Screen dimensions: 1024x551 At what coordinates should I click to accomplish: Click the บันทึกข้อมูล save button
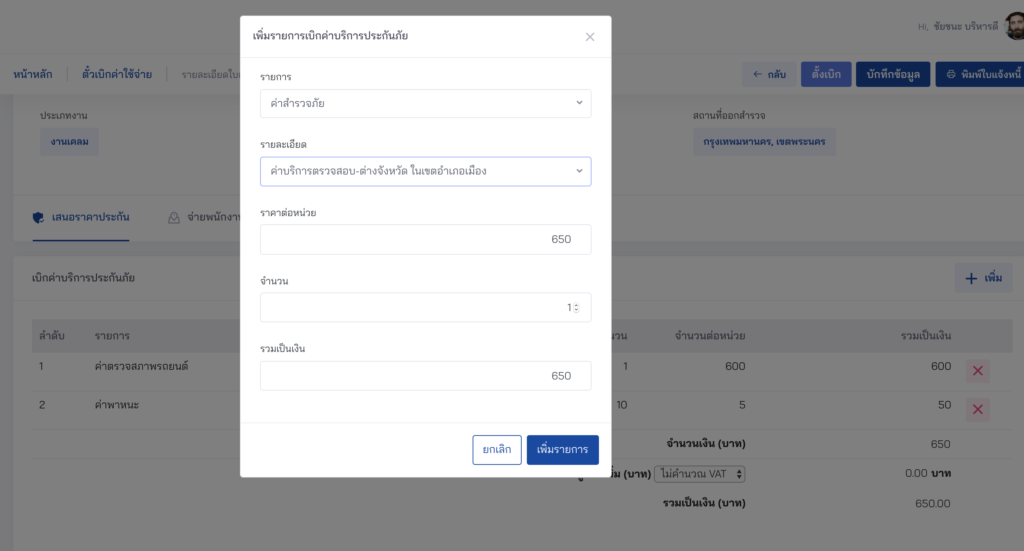[893, 74]
